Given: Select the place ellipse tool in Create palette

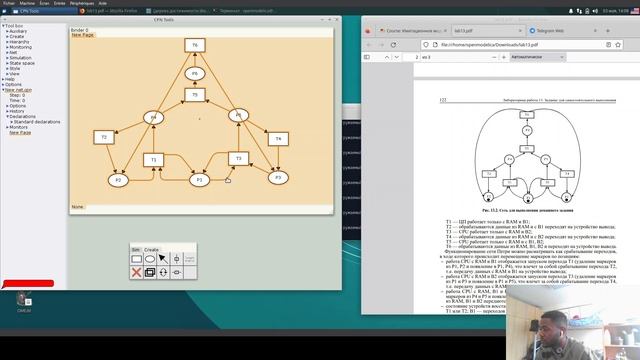Looking at the screenshot, I should coord(150,259).
